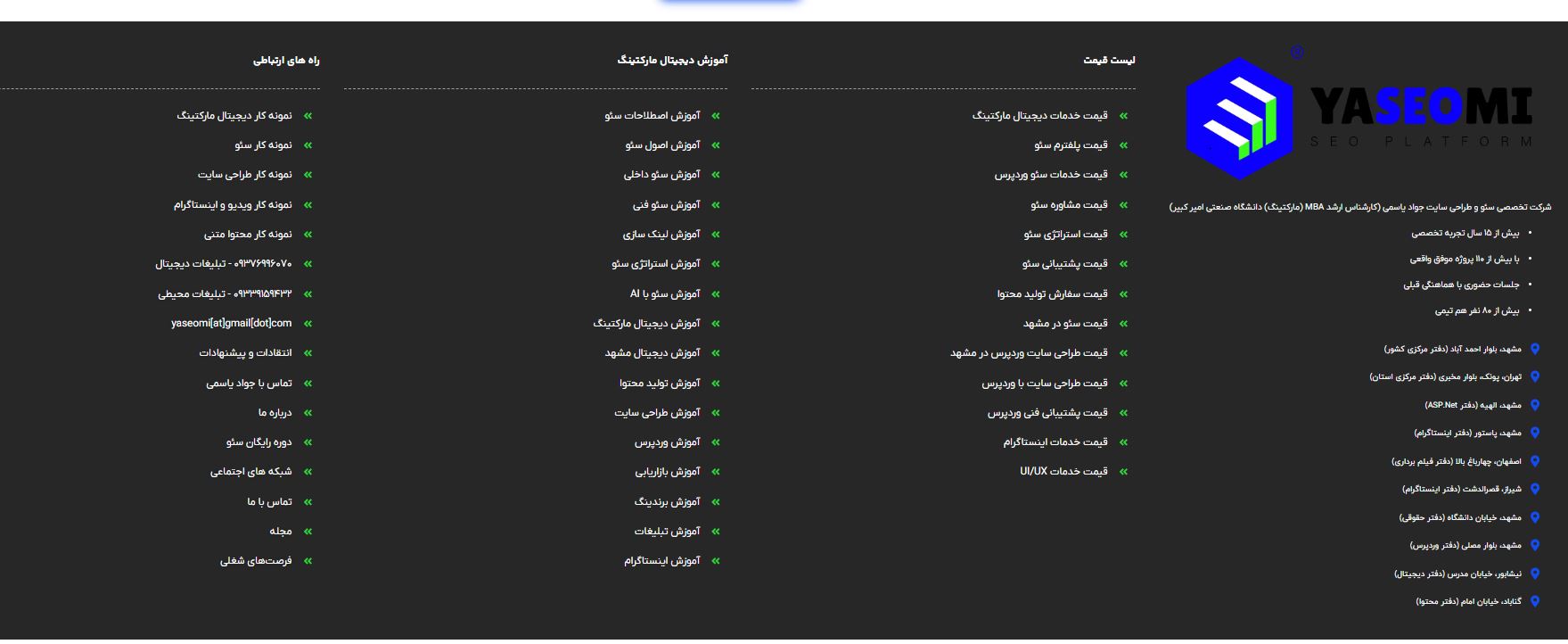Image resolution: width=1568 pixels, height=644 pixels.
Task: Visit آموزش تبلیغات page
Action: 668,532
